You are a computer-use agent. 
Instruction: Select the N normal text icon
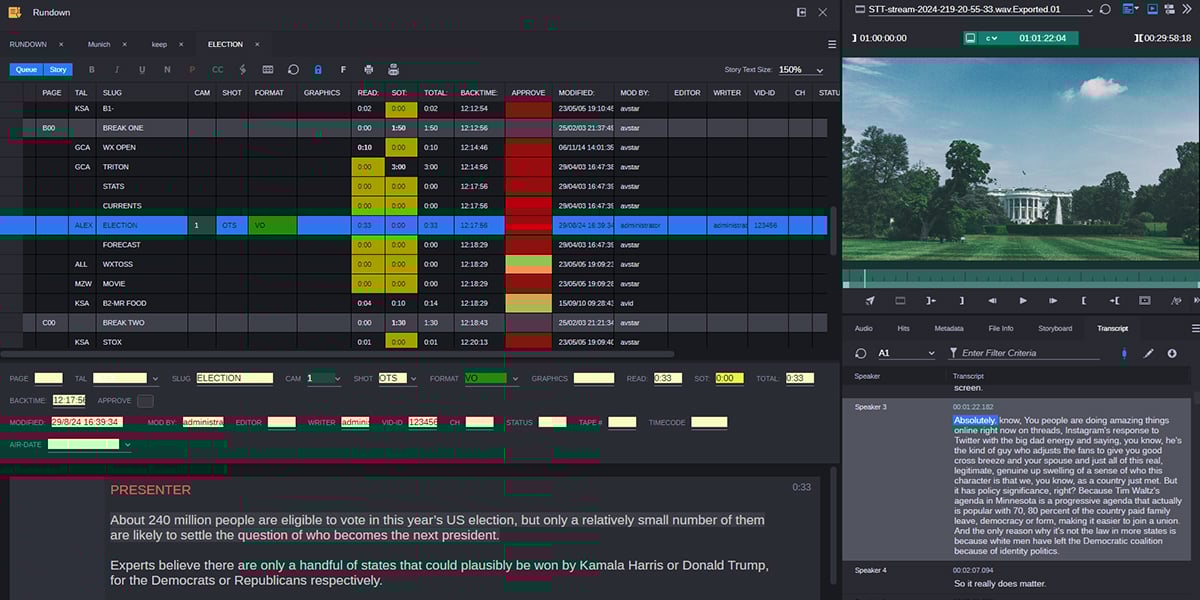tap(167, 70)
